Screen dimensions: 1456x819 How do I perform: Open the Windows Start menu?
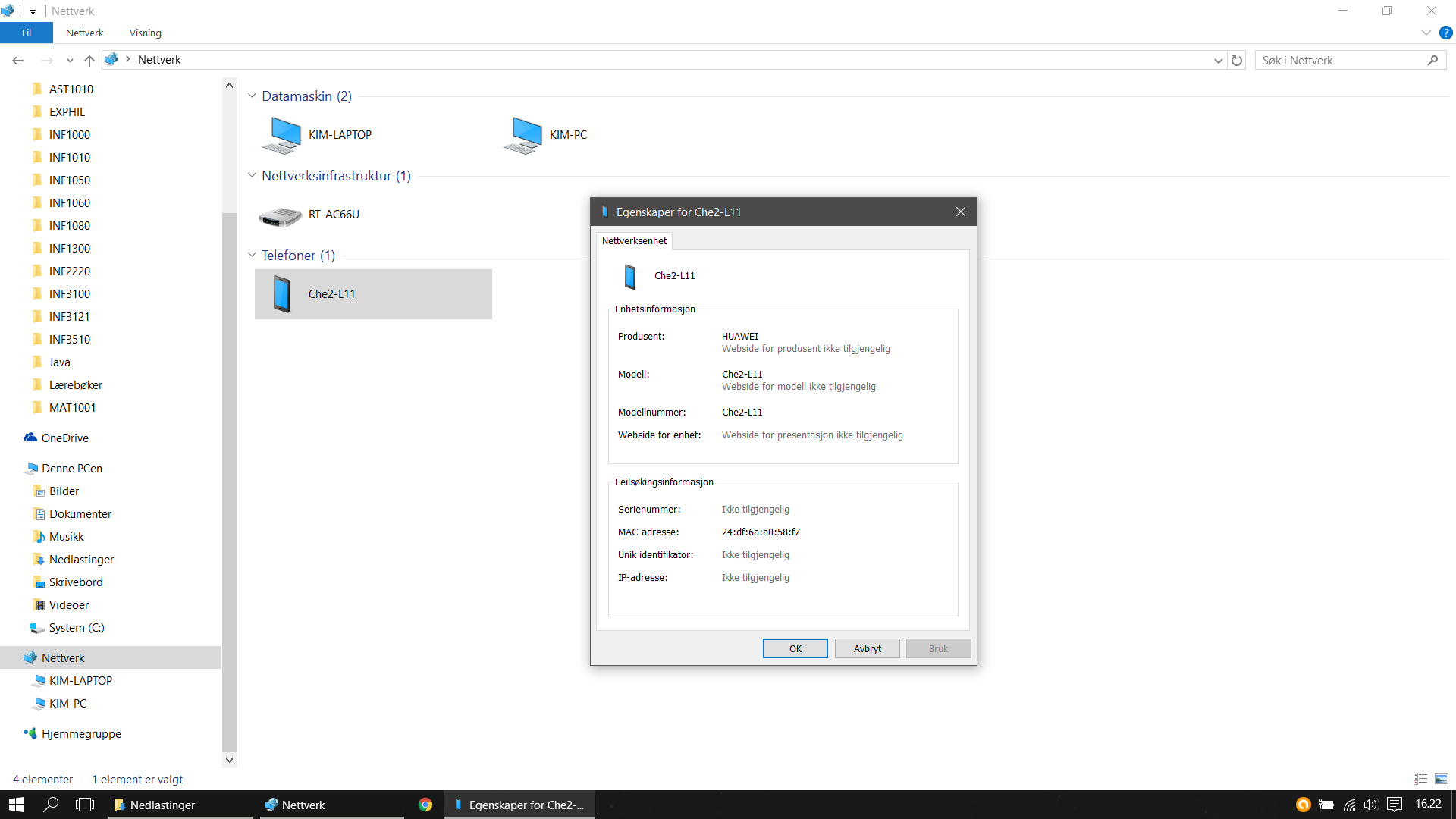[x=17, y=805]
